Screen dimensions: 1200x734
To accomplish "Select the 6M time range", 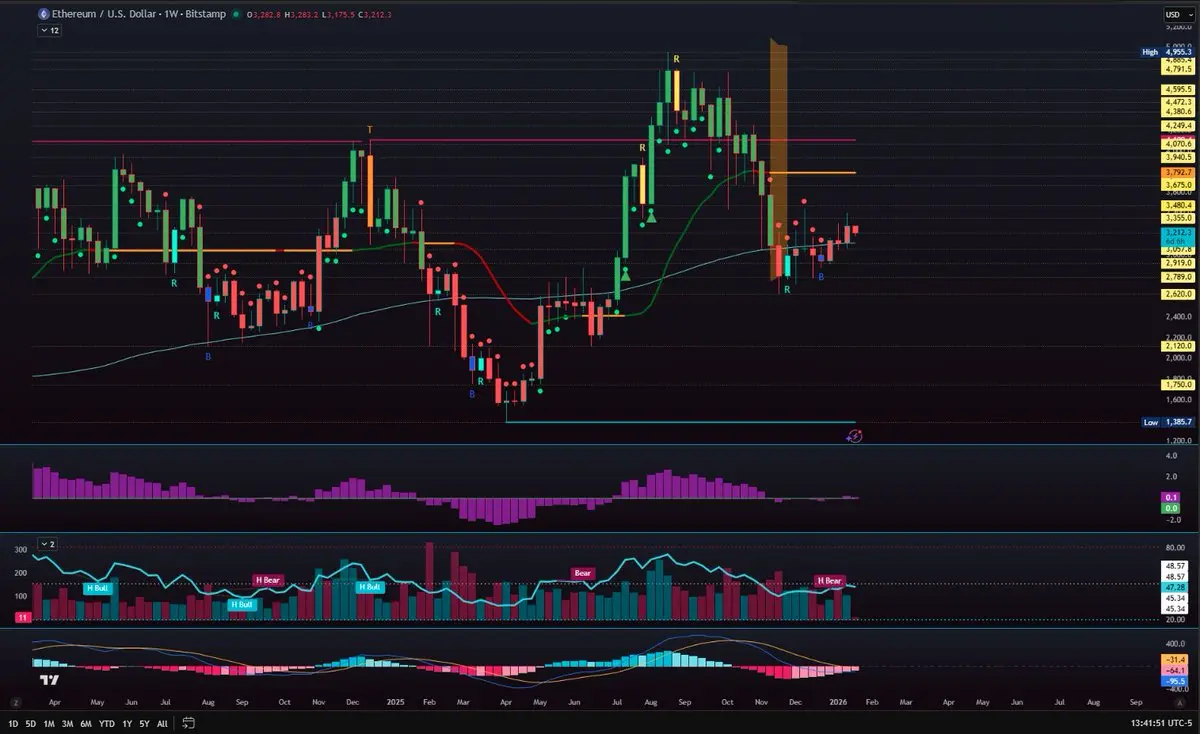I will coord(86,723).
